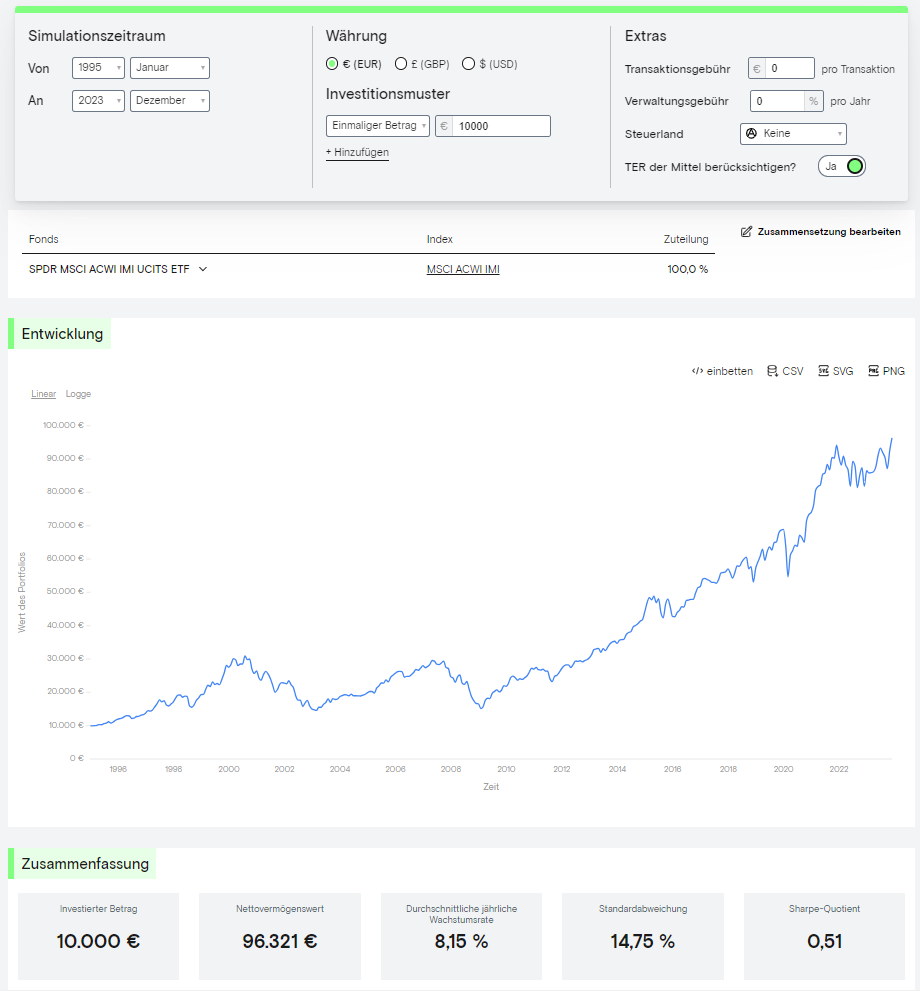This screenshot has width=920, height=991.
Task: Open the Steuerland Keine dropdown
Action: (x=793, y=134)
